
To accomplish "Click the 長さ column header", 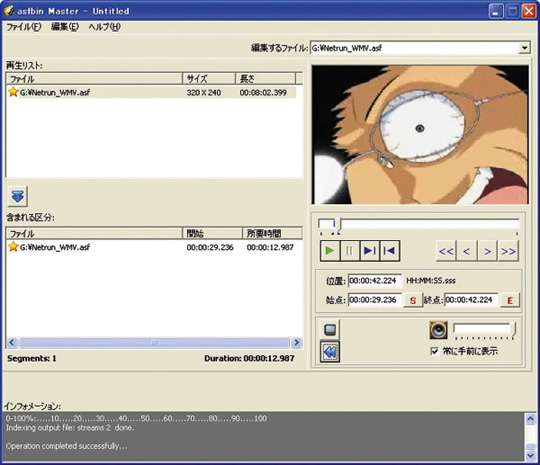I will (x=266, y=79).
